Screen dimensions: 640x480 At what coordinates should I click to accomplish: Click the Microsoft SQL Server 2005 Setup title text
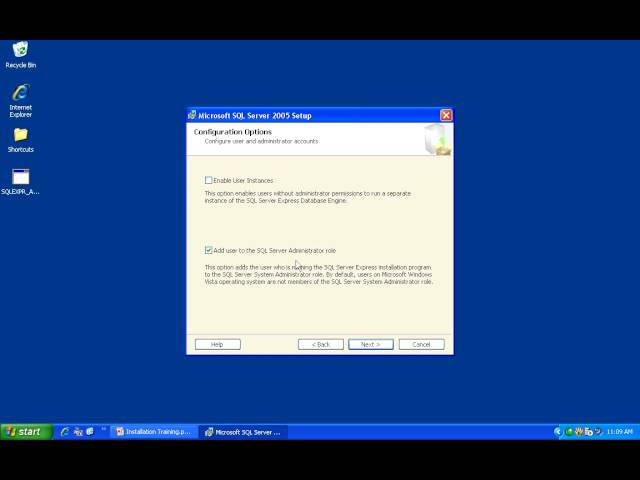point(255,116)
